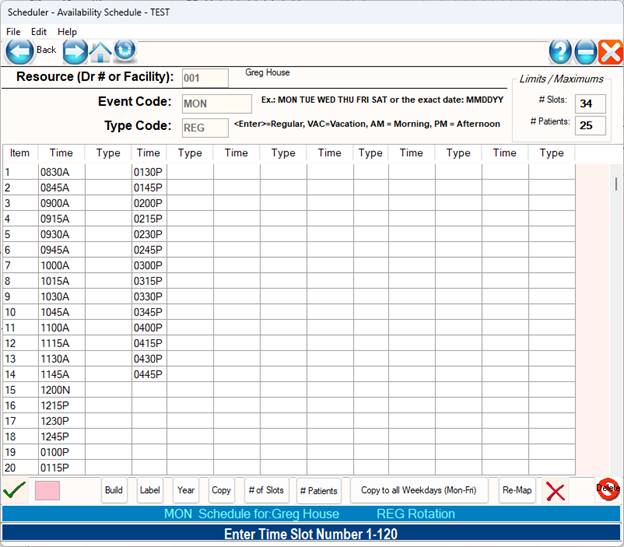Open the Edit menu
This screenshot has width=624, height=547.
point(39,32)
